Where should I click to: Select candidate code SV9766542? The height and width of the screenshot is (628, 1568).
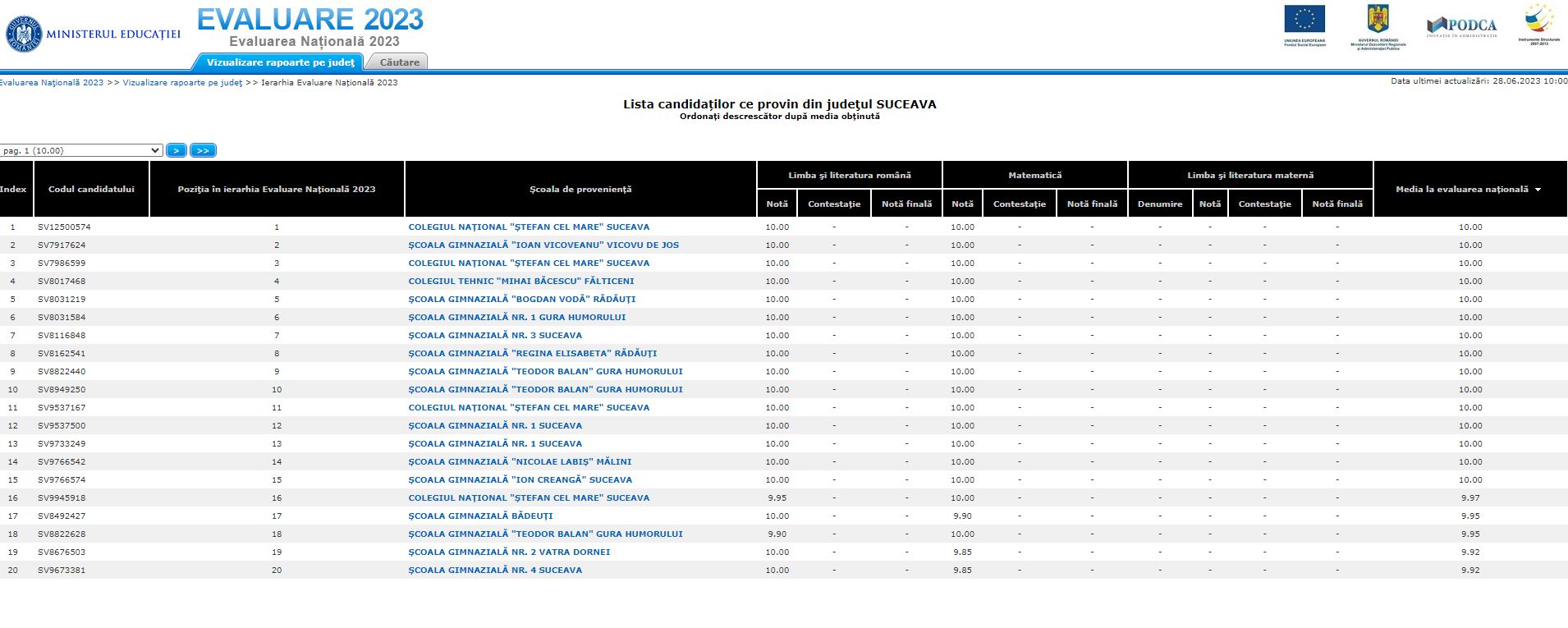(x=62, y=461)
